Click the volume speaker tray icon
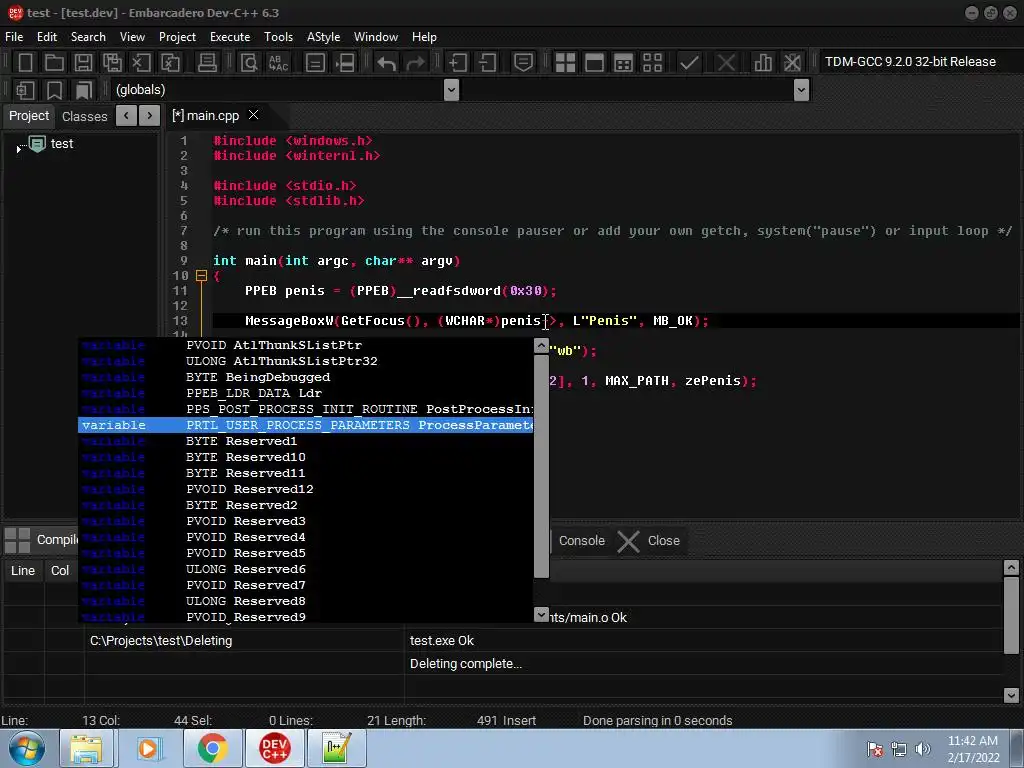Viewport: 1024px width, 768px height. (922, 749)
